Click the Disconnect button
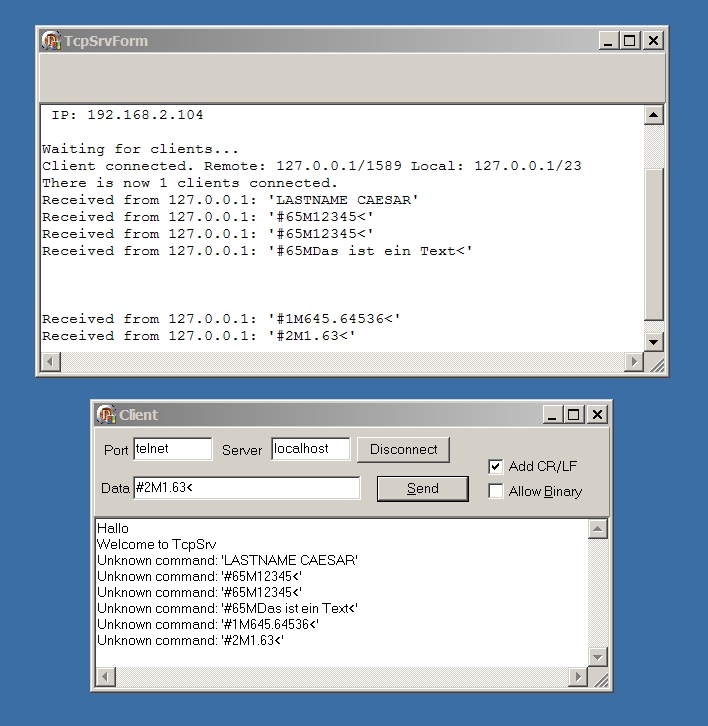Viewport: 708px width, 726px height. click(403, 450)
